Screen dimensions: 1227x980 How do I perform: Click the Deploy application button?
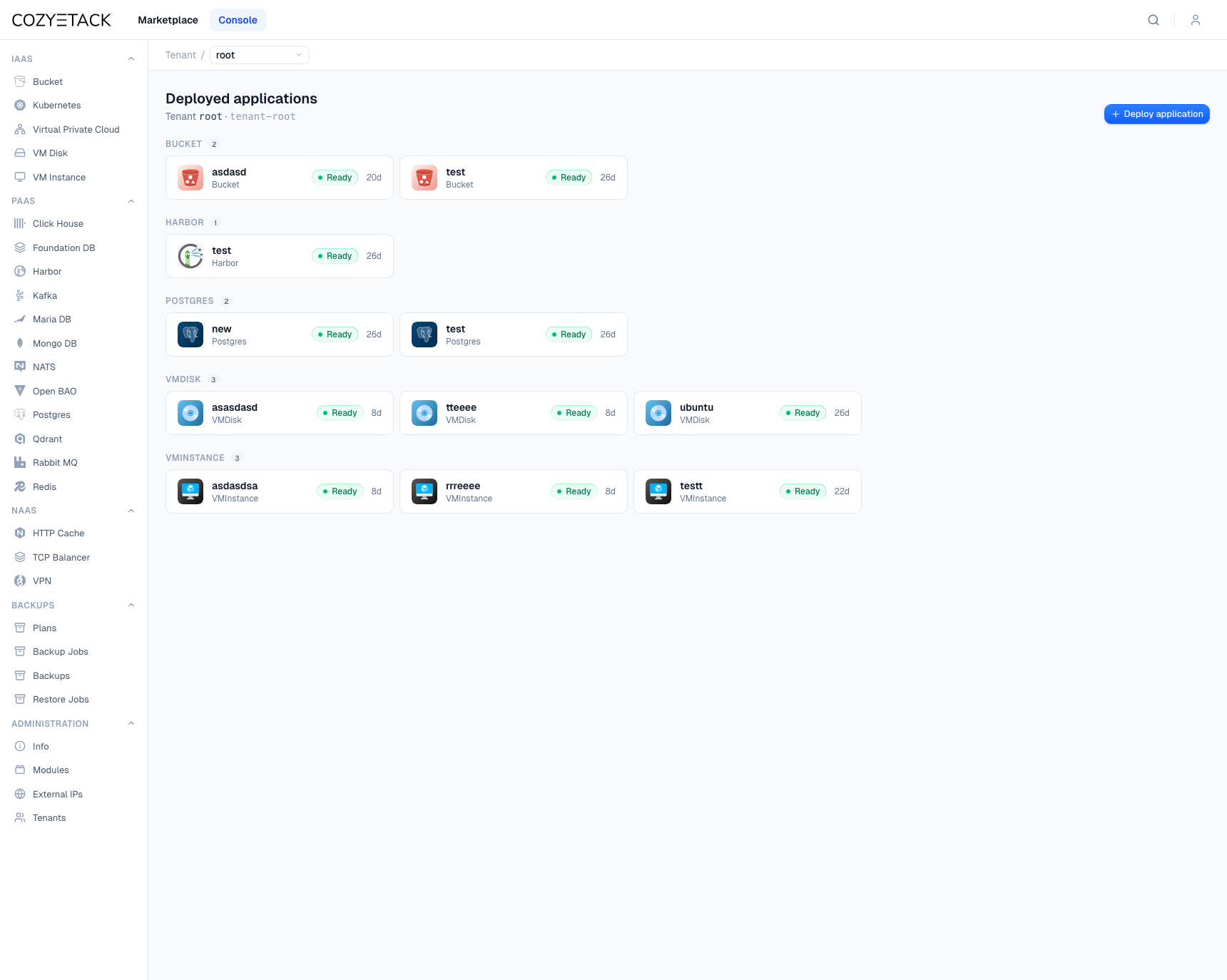(x=1156, y=114)
